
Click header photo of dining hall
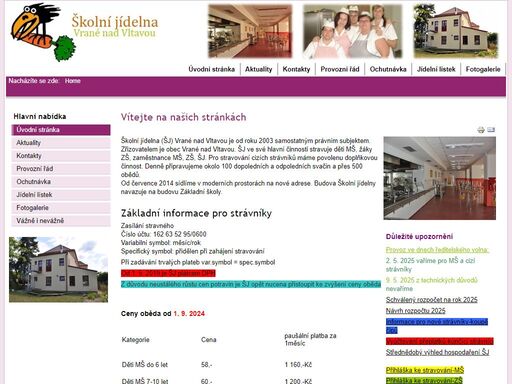(250, 31)
